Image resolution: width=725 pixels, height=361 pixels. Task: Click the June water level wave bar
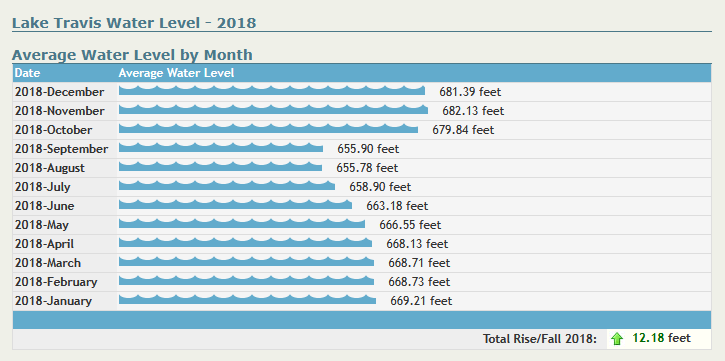tap(235, 204)
